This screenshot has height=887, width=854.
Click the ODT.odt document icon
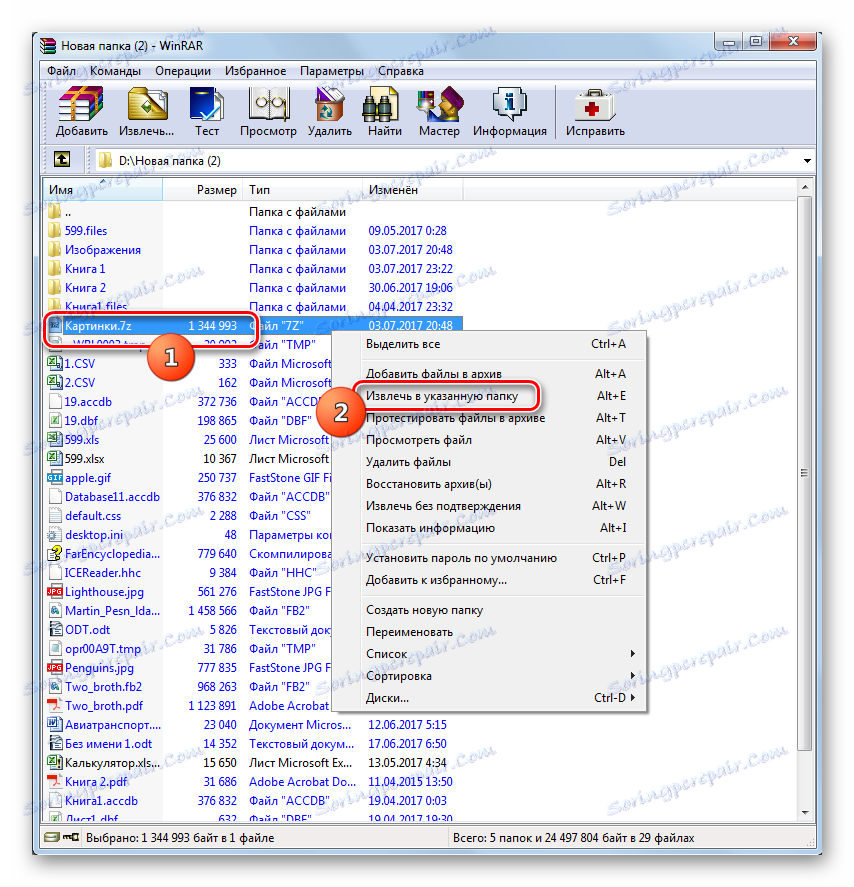pos(55,629)
